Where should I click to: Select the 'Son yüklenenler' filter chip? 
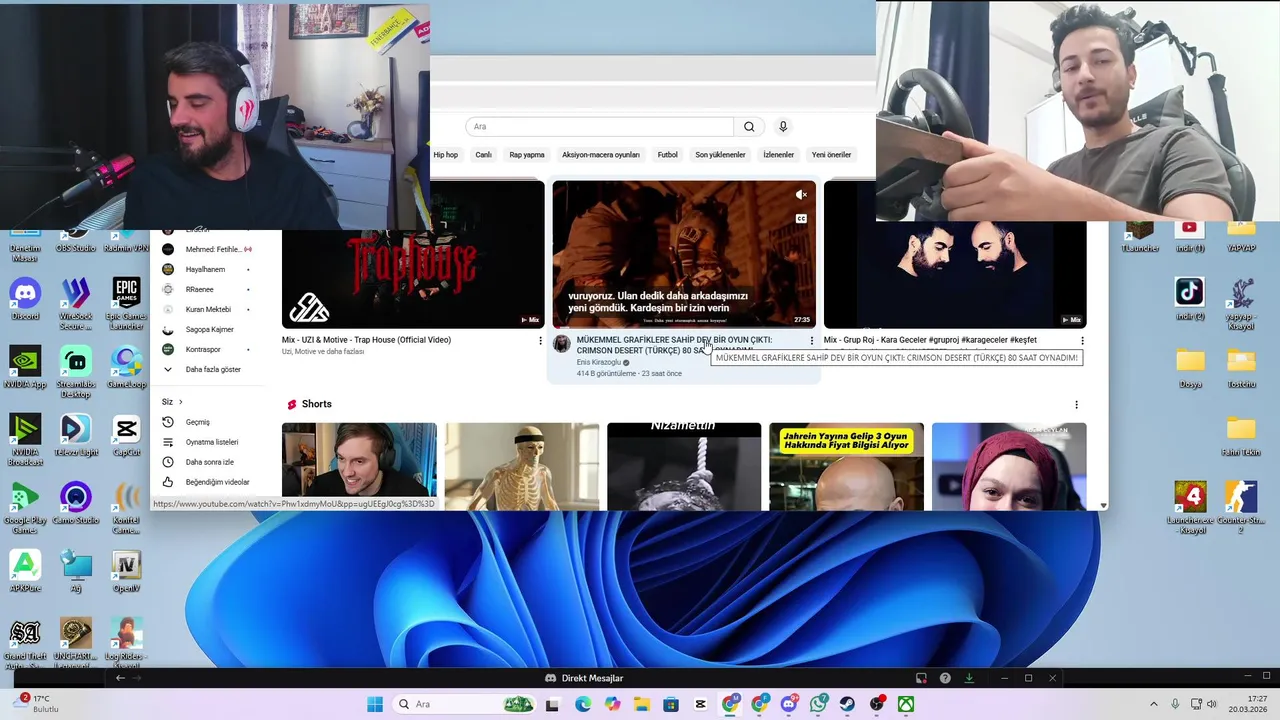[x=721, y=155]
